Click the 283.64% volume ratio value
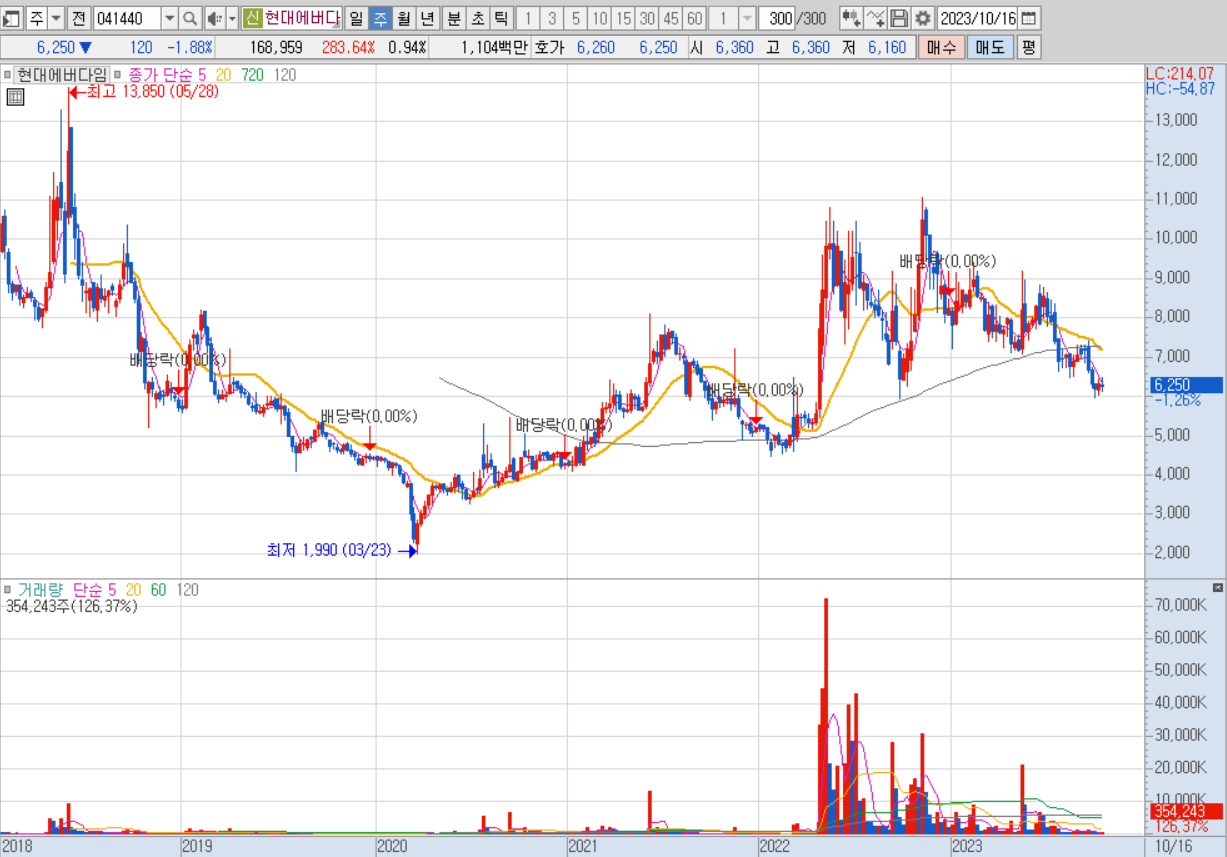Screen dimensions: 1227x857 349,47
